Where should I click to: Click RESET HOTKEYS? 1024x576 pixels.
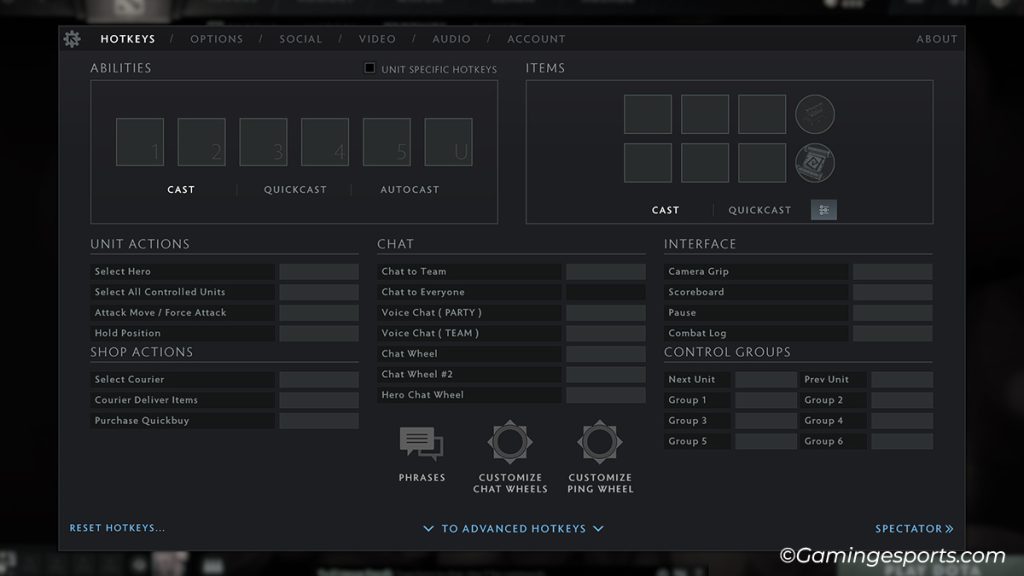pos(117,528)
